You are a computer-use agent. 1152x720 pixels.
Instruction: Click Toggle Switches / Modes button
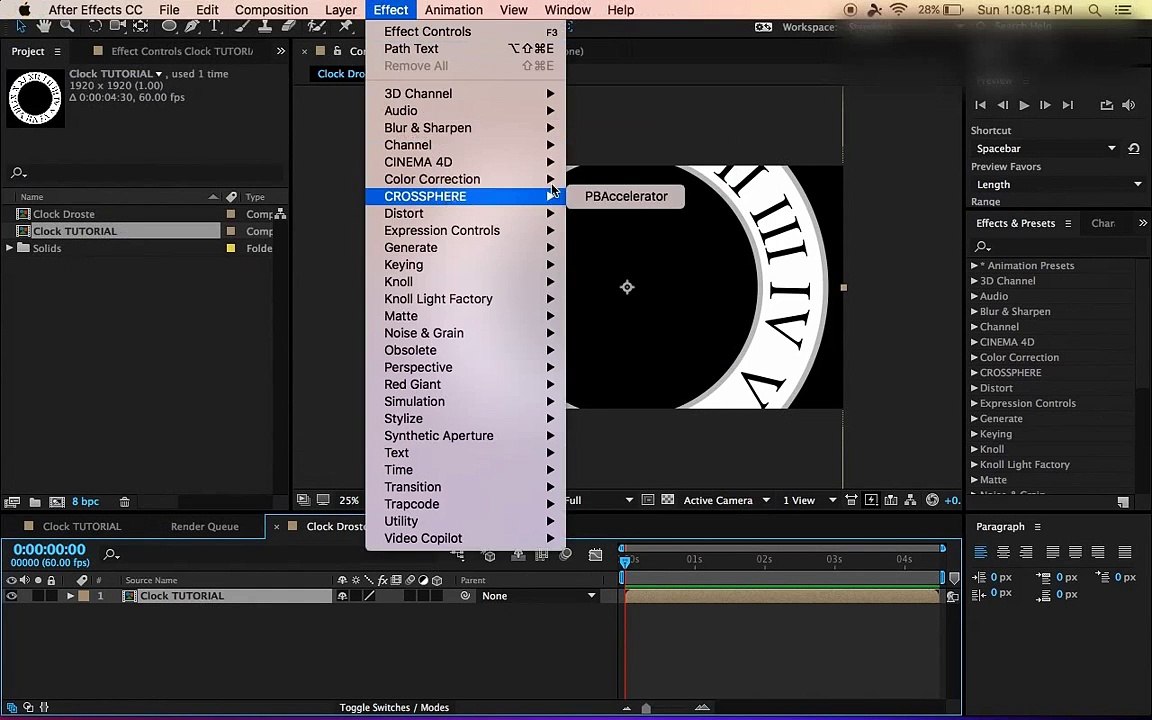click(x=394, y=708)
